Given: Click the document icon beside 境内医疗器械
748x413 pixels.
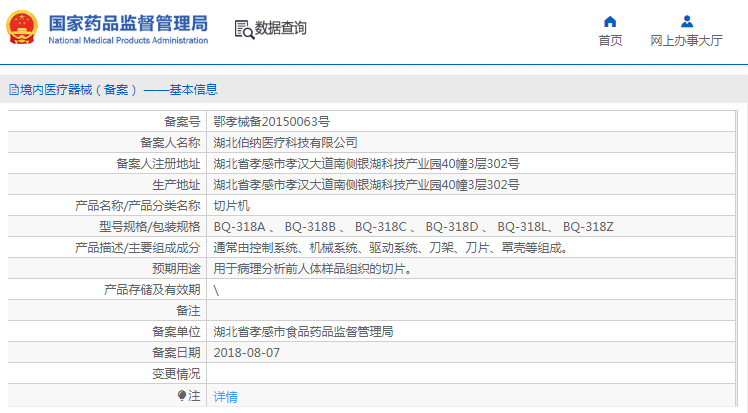Looking at the screenshot, I should pyautogui.click(x=12, y=89).
